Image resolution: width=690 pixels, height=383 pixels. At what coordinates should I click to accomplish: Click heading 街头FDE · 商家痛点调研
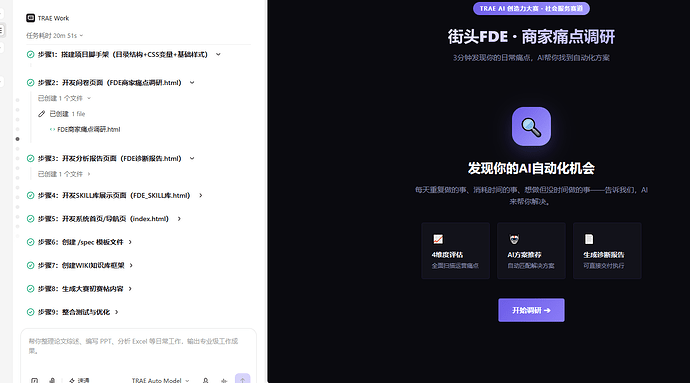point(531,37)
